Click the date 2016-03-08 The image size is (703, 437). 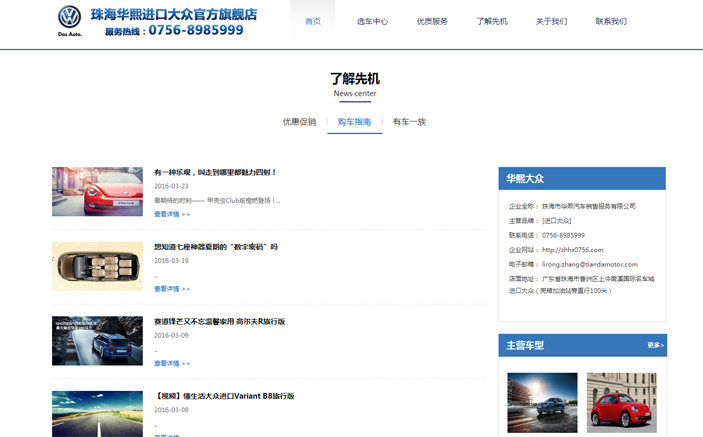point(171,410)
